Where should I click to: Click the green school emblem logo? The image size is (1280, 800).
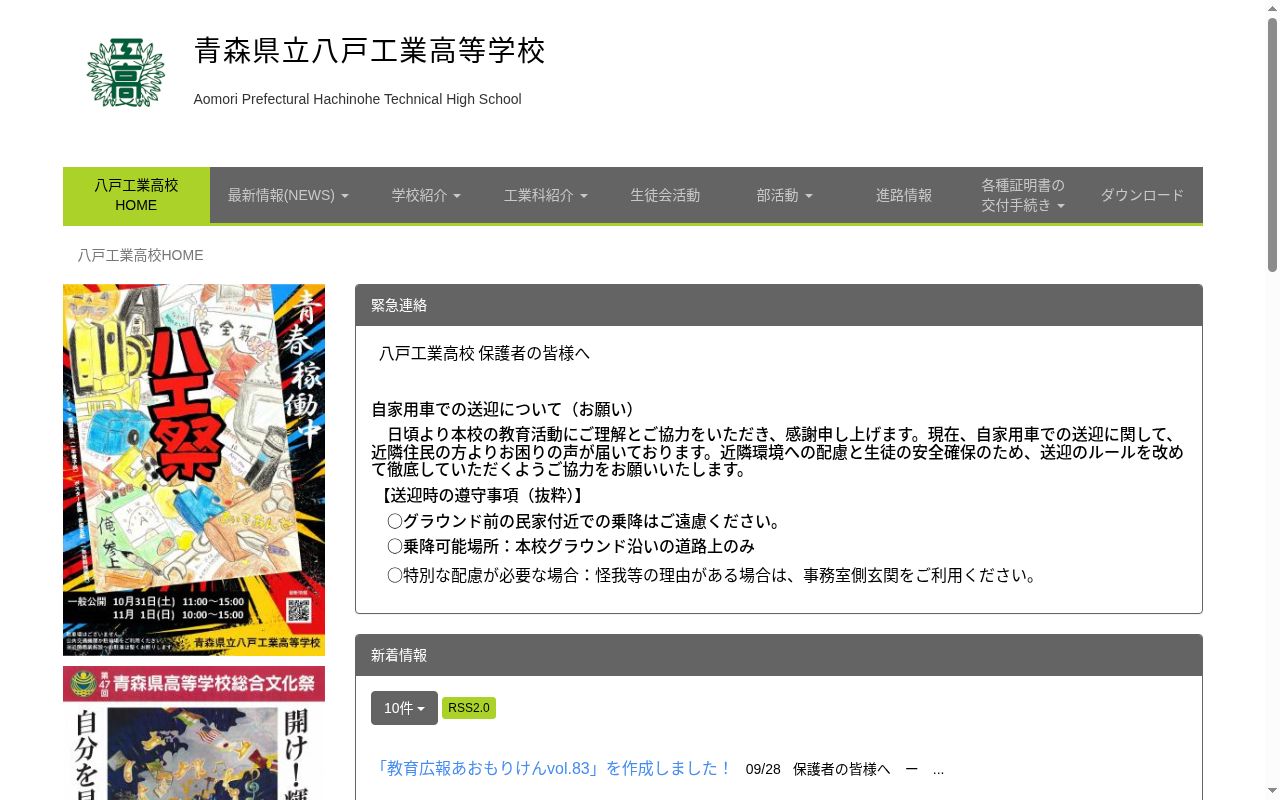tap(125, 72)
